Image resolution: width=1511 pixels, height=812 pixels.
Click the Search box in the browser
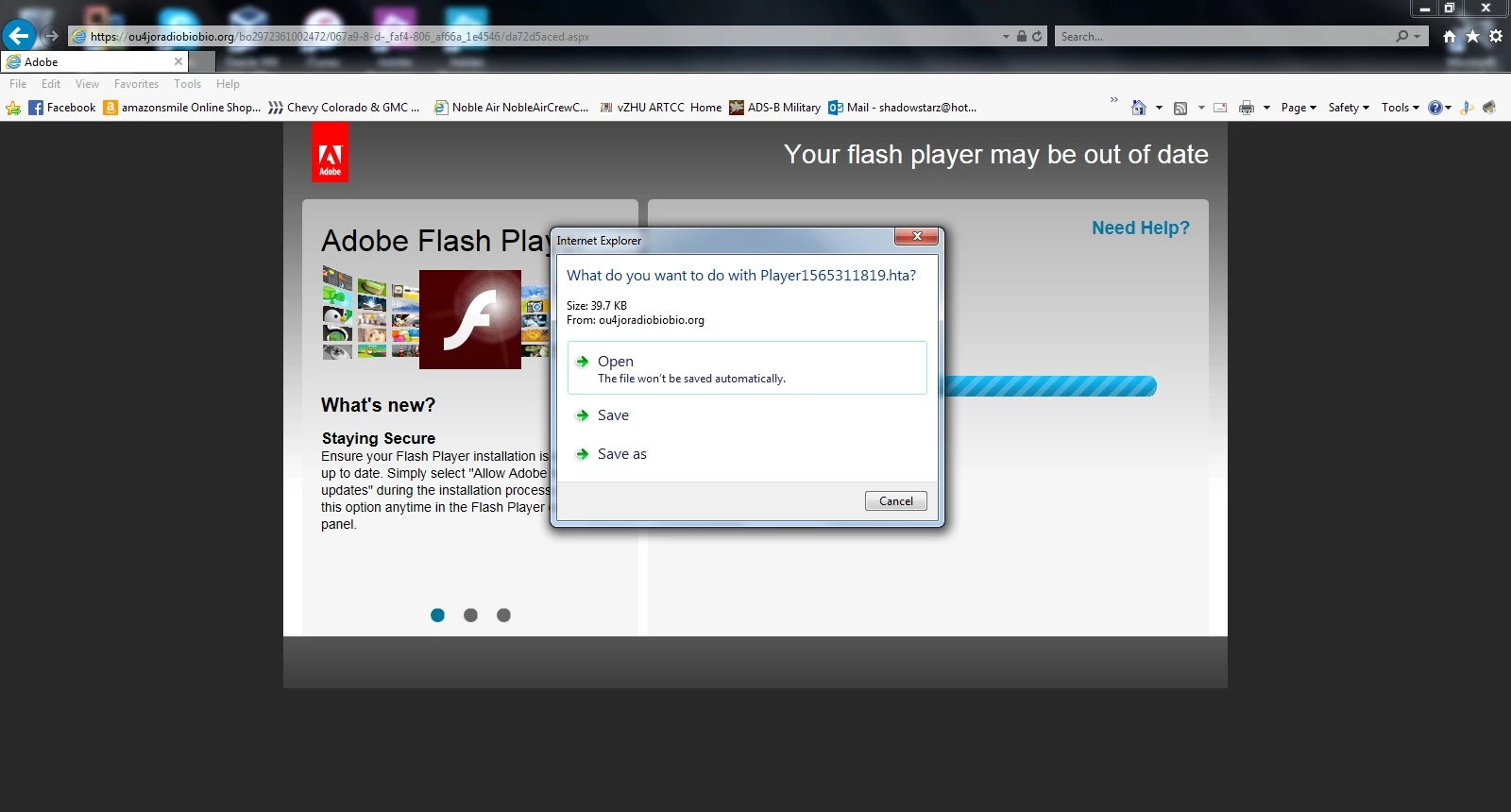[1223, 37]
